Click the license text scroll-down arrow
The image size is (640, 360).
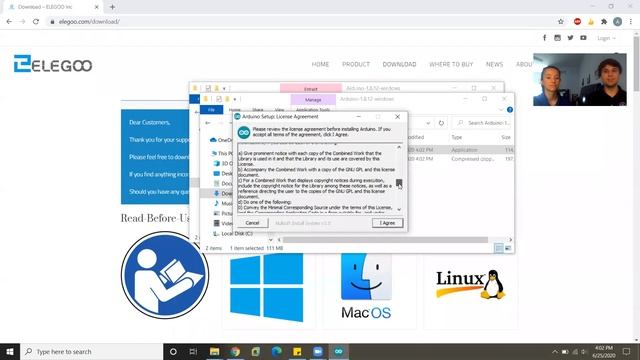399,209
